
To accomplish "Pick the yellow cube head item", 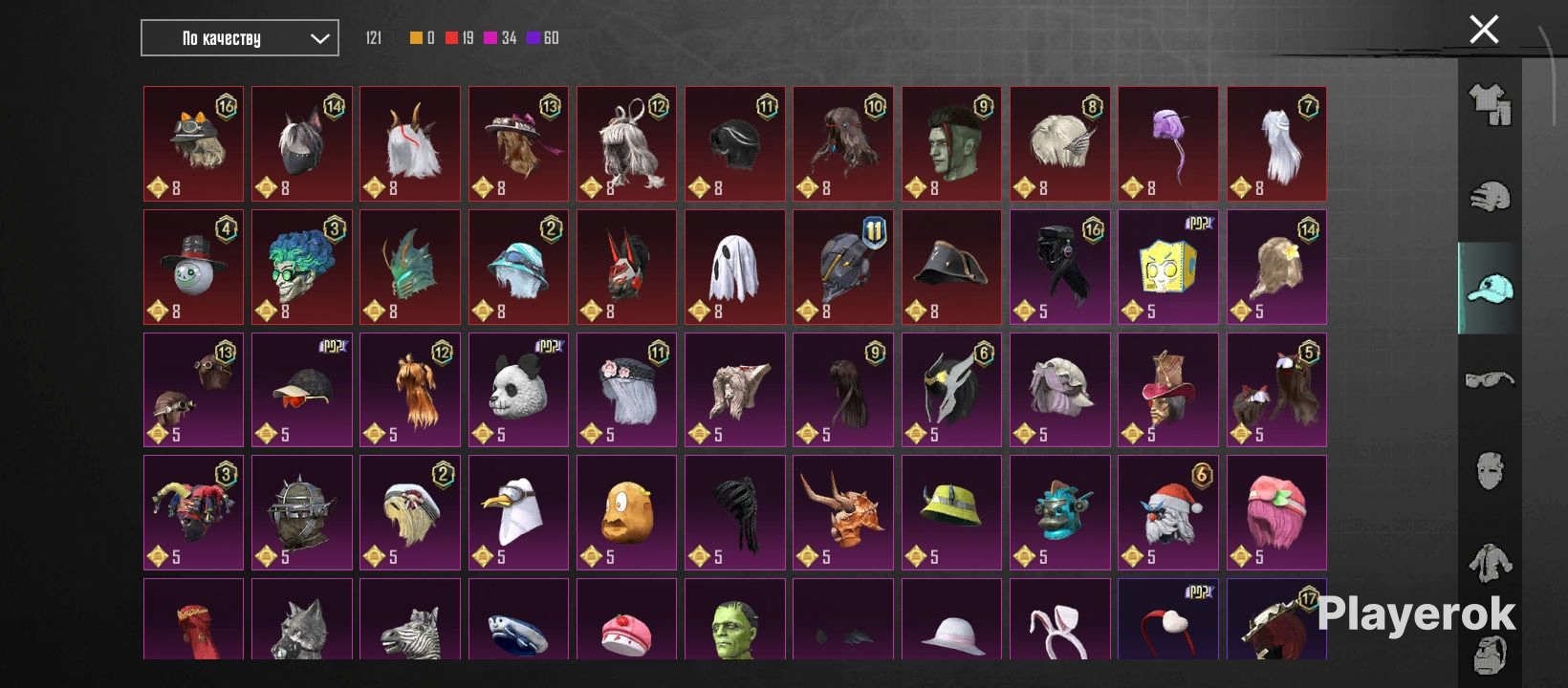I will point(1168,267).
